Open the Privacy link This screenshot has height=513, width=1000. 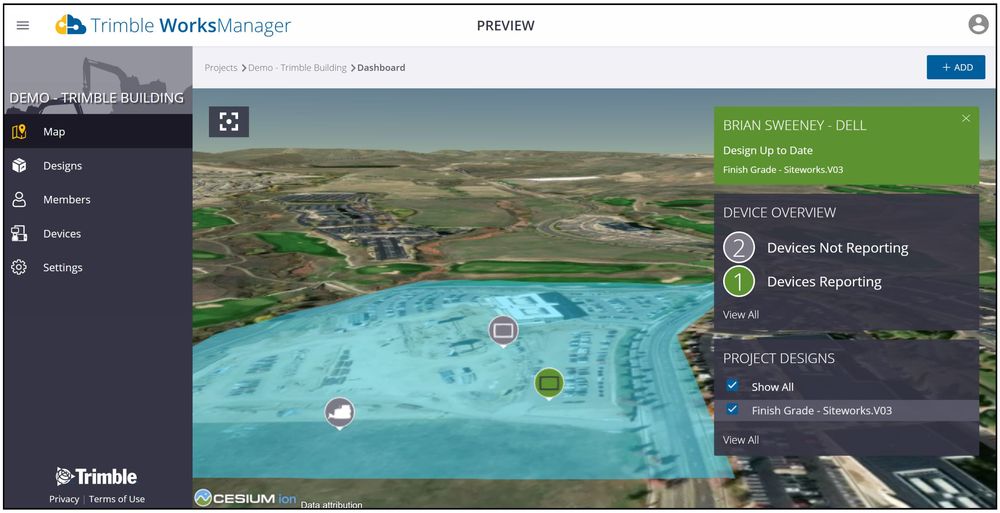point(64,499)
